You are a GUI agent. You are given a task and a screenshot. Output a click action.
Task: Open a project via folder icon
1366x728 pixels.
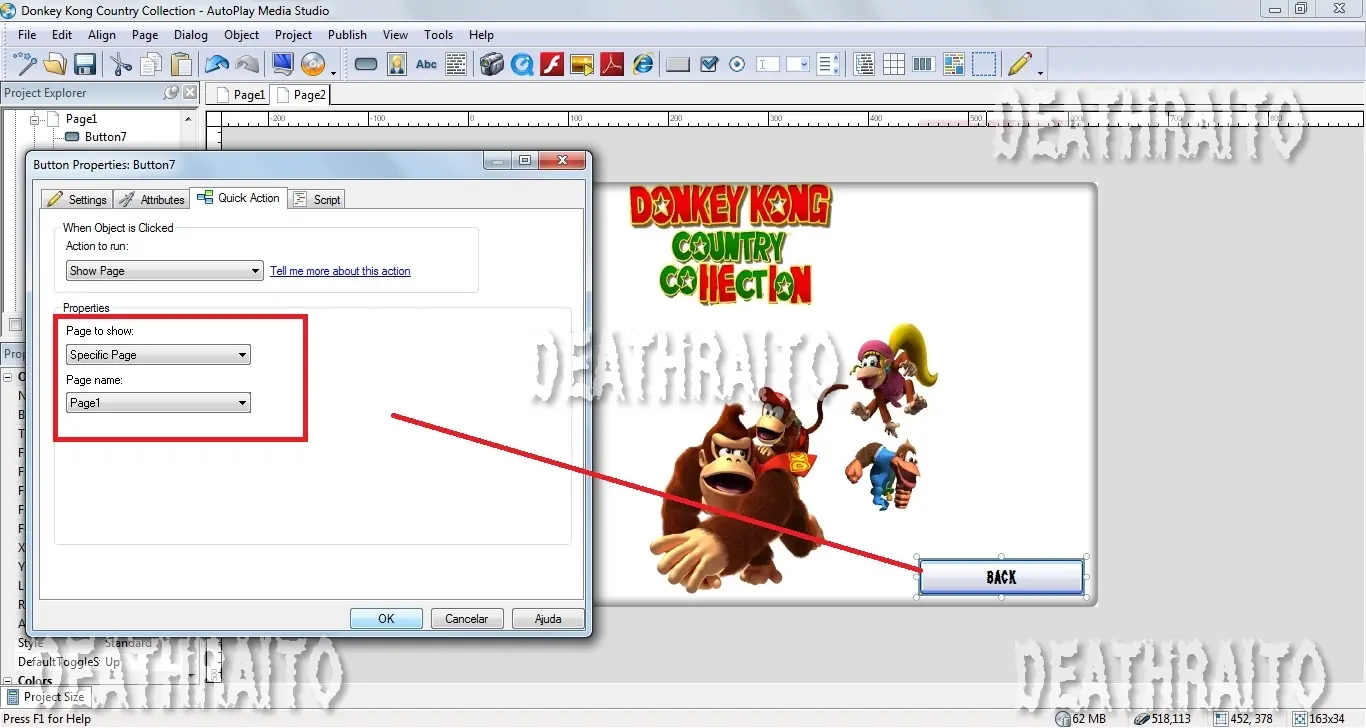pos(55,64)
